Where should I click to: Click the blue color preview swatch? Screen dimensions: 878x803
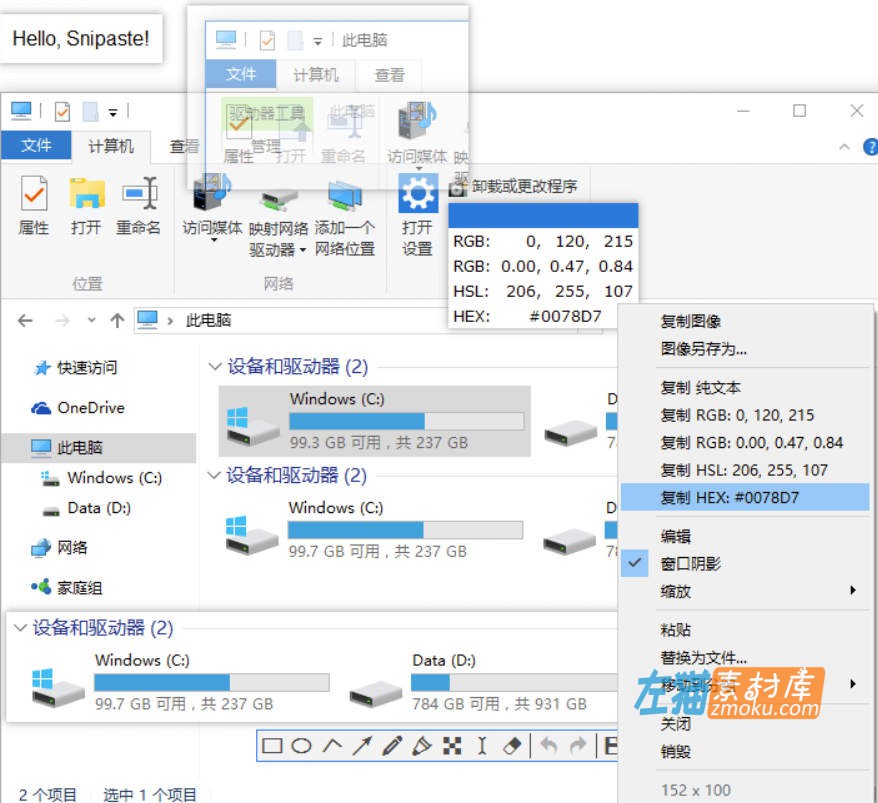click(543, 214)
